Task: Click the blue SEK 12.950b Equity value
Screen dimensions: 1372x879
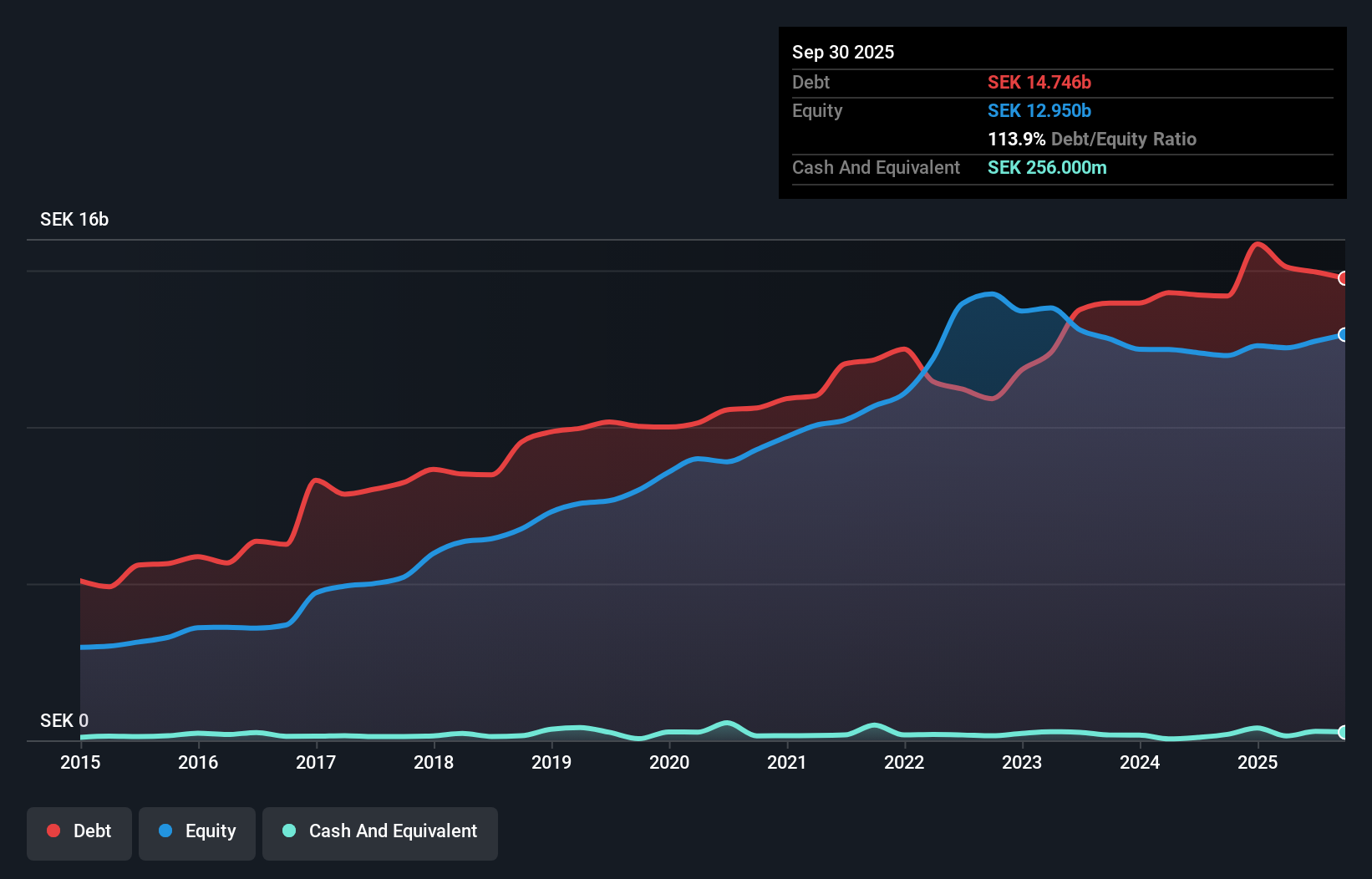Action: coord(1039,110)
